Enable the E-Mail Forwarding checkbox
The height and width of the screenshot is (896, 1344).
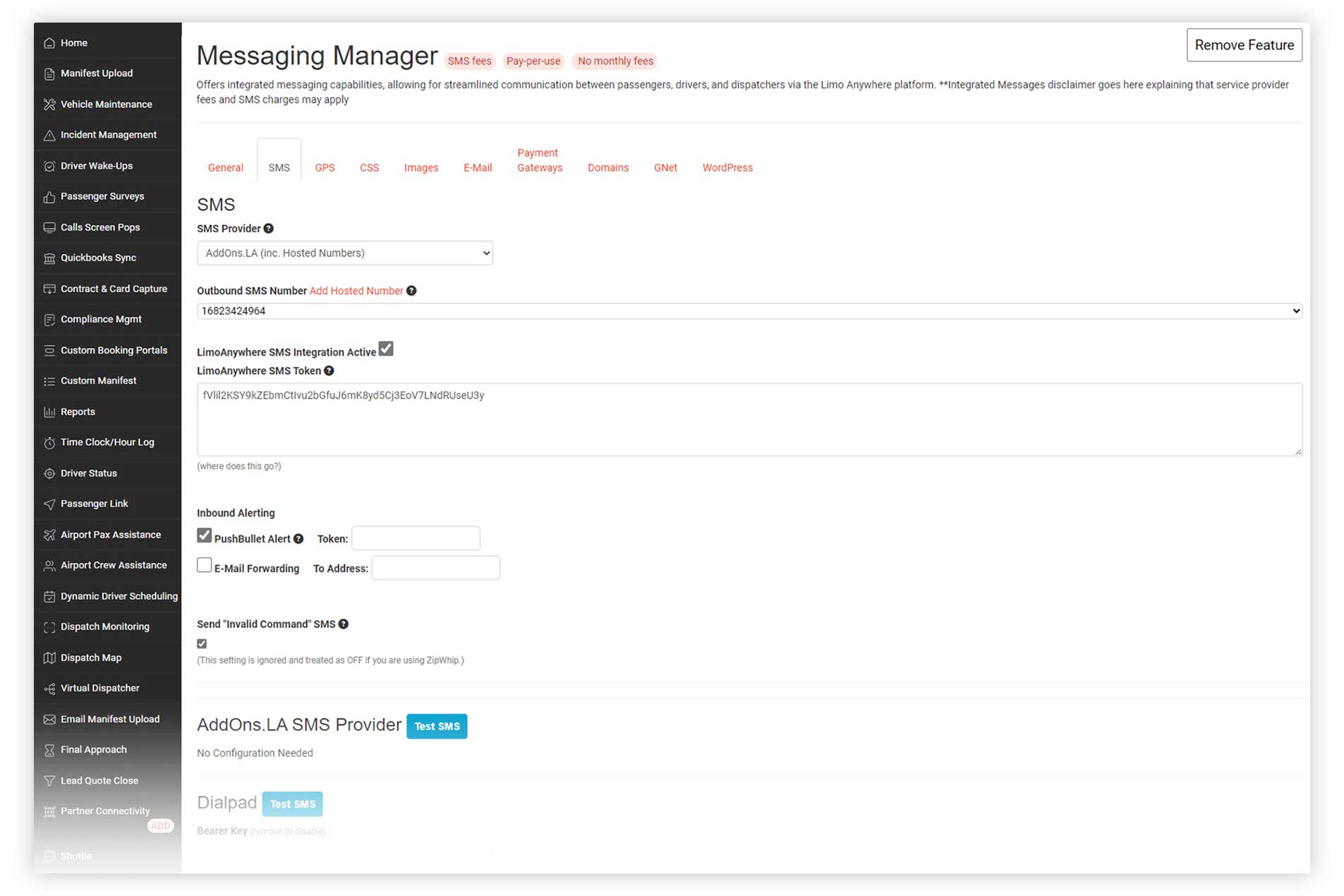204,566
